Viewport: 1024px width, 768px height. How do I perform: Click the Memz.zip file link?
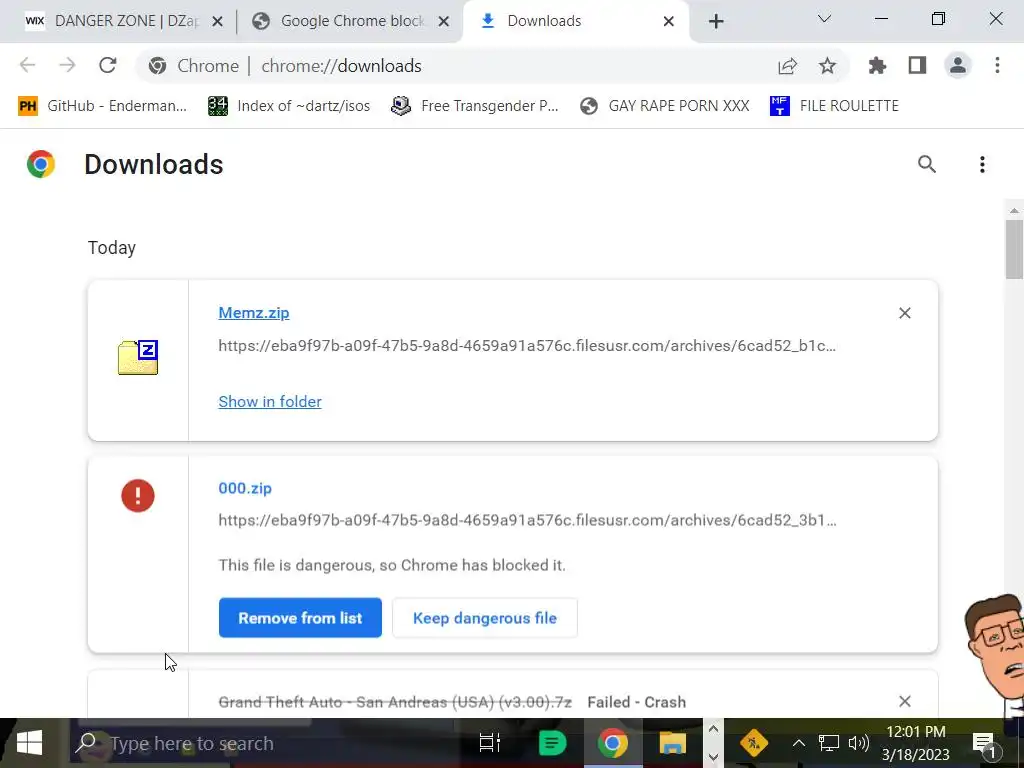coord(253,313)
